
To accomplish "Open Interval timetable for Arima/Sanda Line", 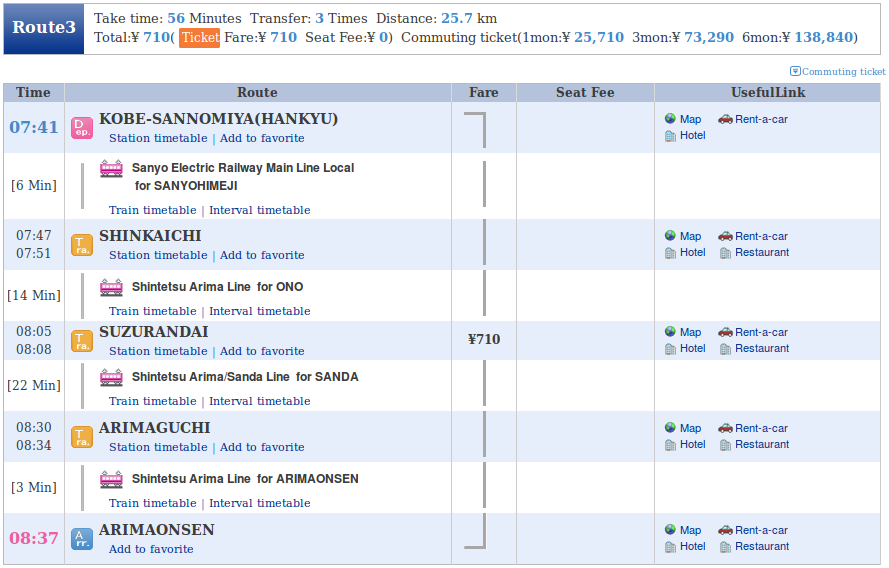I will pos(260,401).
